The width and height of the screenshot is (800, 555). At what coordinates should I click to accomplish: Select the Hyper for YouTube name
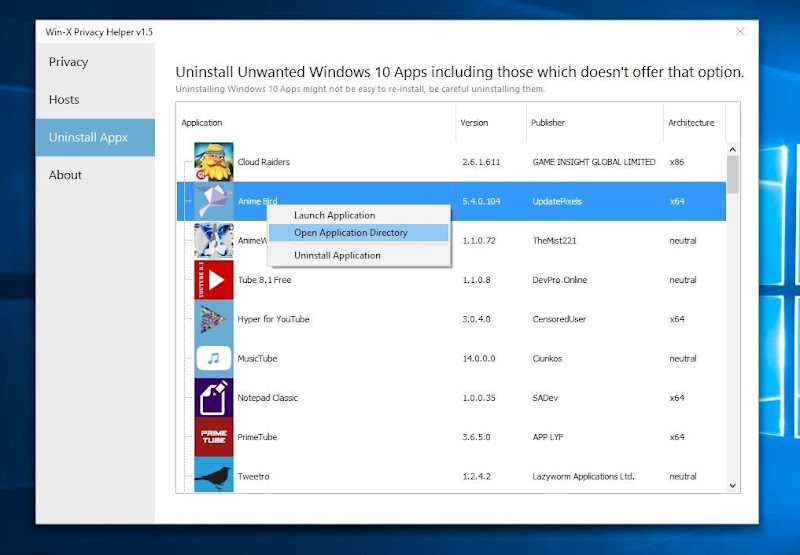tap(273, 319)
